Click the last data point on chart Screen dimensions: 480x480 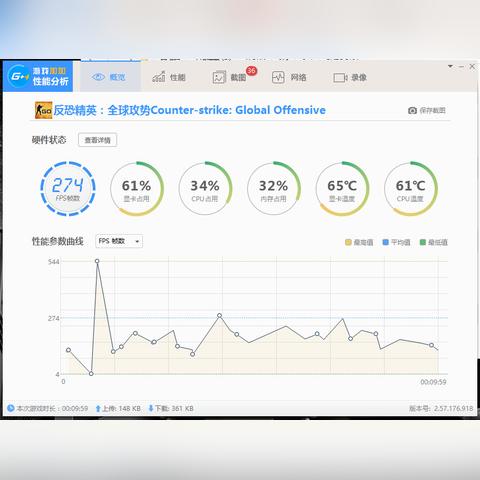431,345
